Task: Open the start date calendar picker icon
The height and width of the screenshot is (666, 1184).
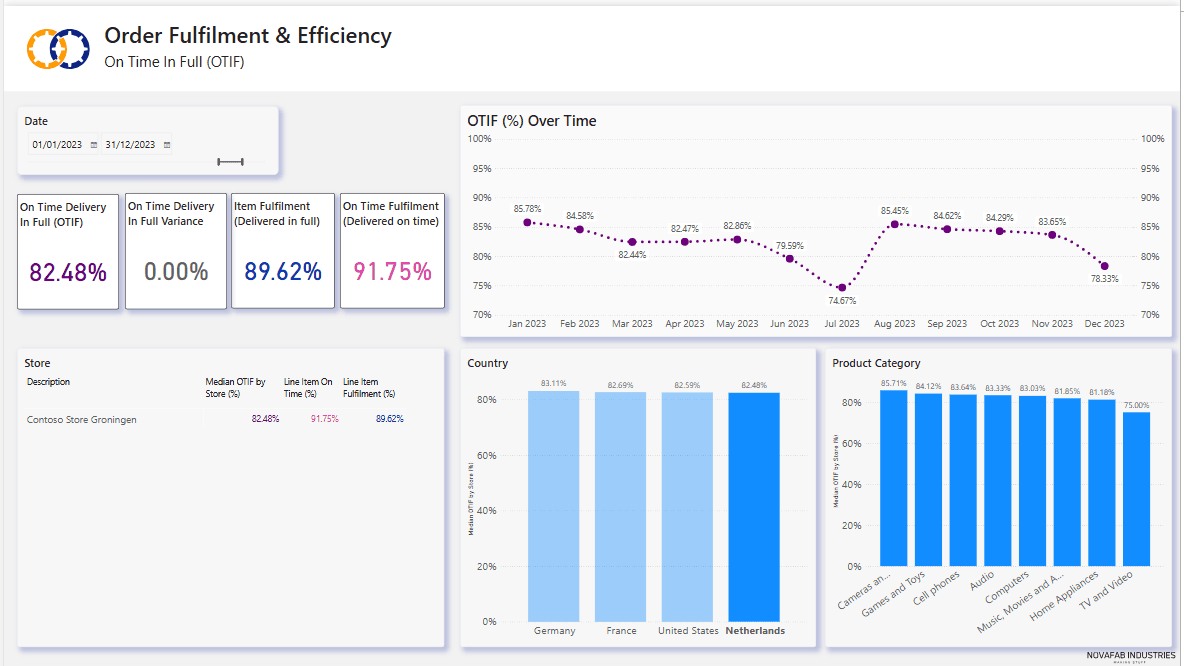Action: [94, 145]
